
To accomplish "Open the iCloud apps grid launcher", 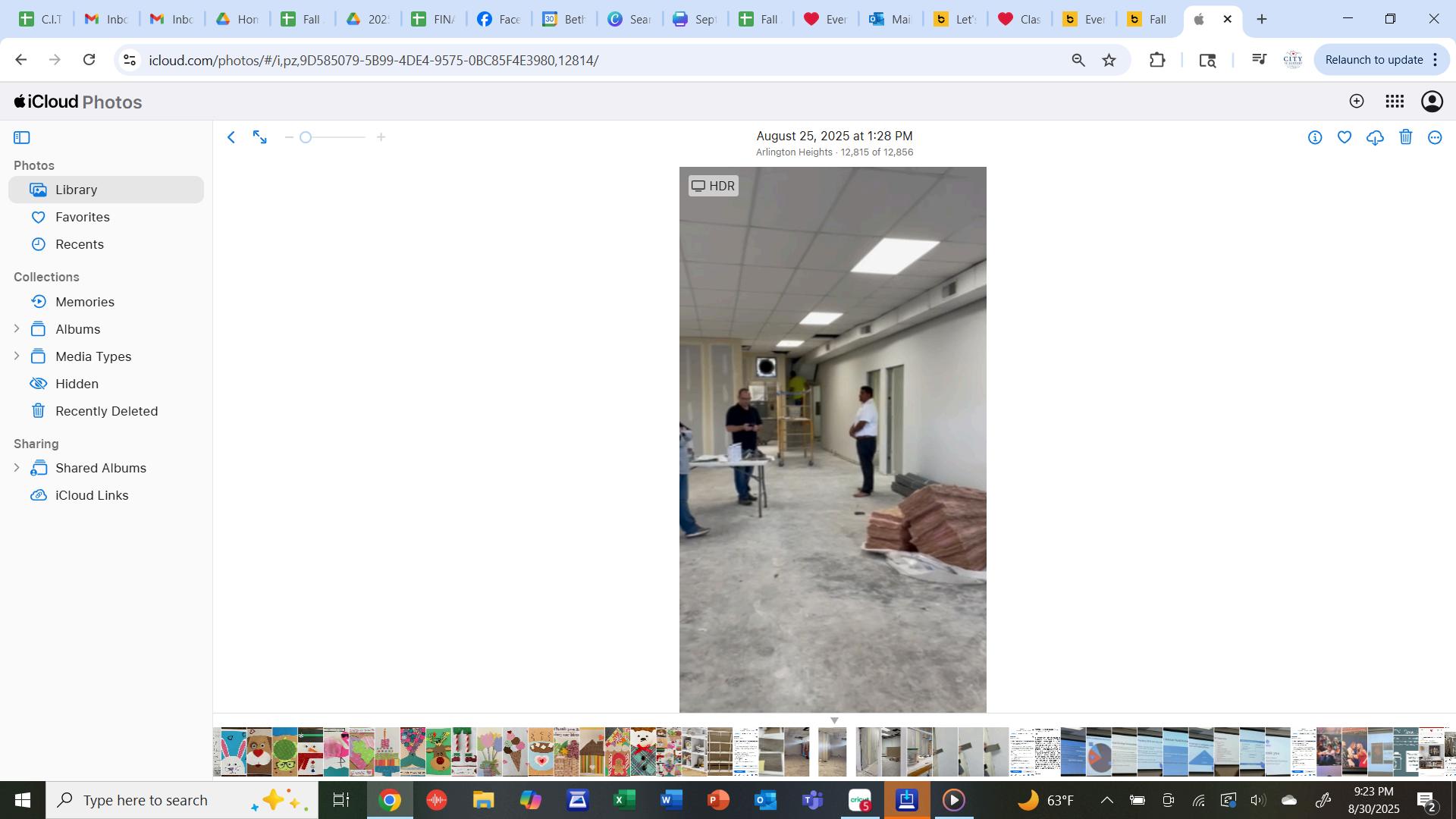I will pyautogui.click(x=1394, y=102).
